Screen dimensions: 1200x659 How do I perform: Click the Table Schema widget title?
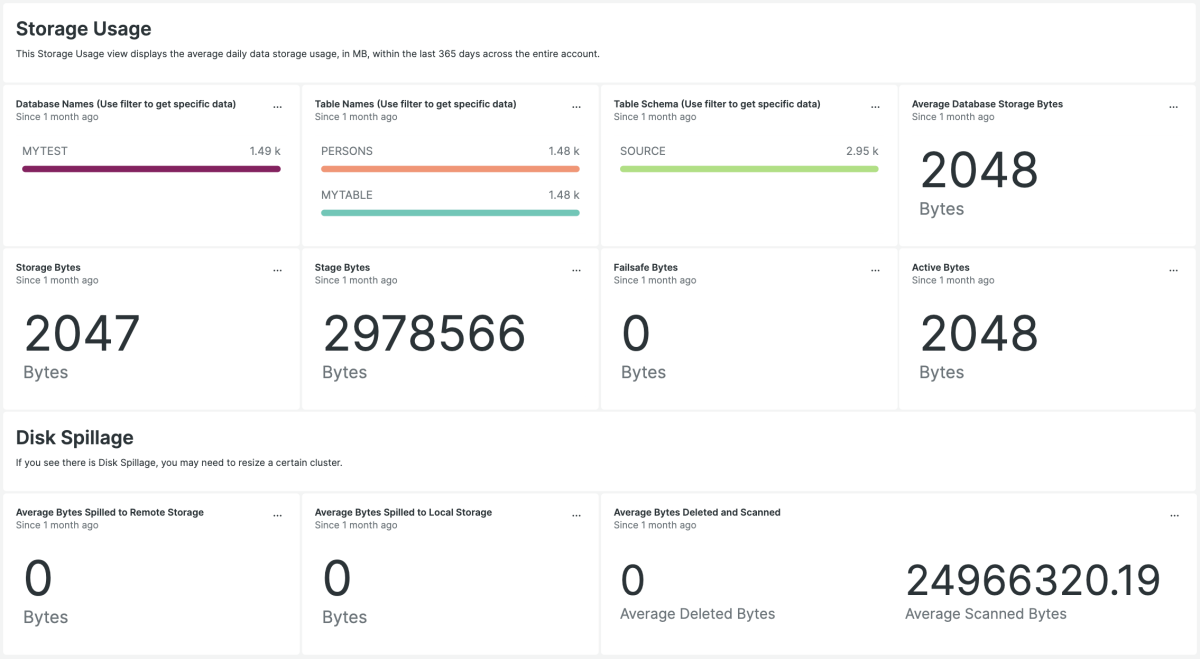pyautogui.click(x=717, y=104)
